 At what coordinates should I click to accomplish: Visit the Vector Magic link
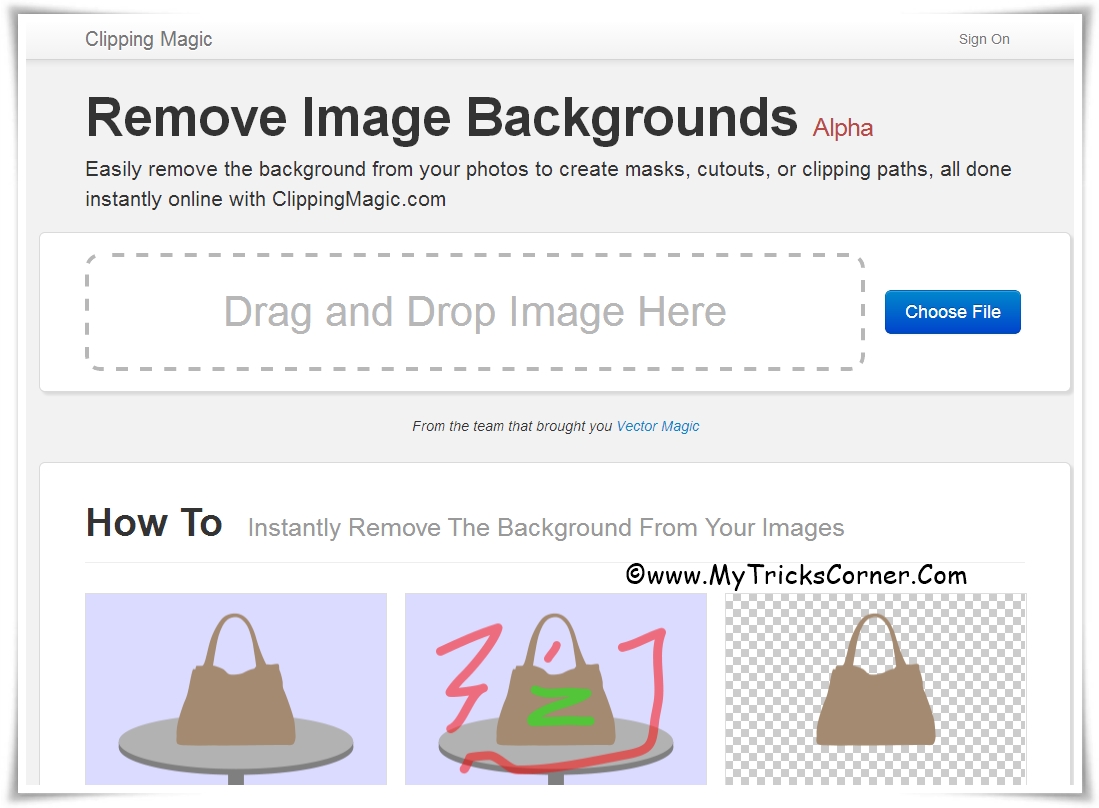657,425
